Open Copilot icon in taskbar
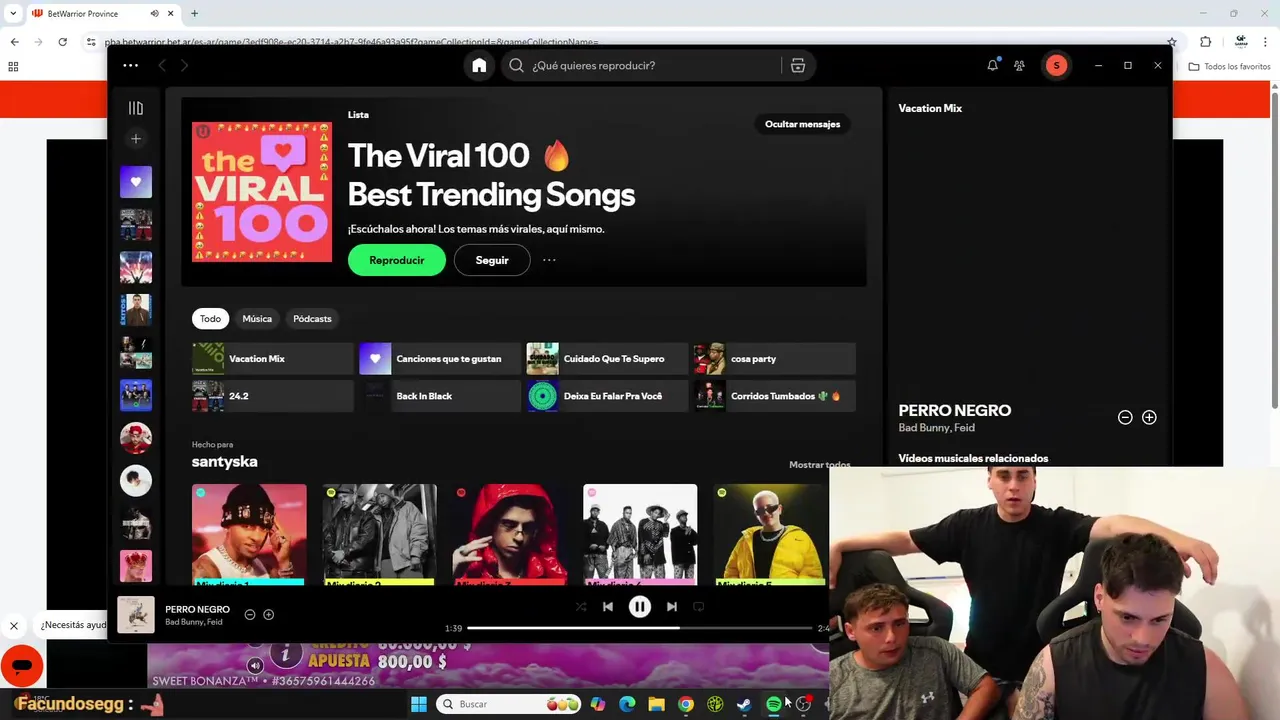 coord(598,704)
